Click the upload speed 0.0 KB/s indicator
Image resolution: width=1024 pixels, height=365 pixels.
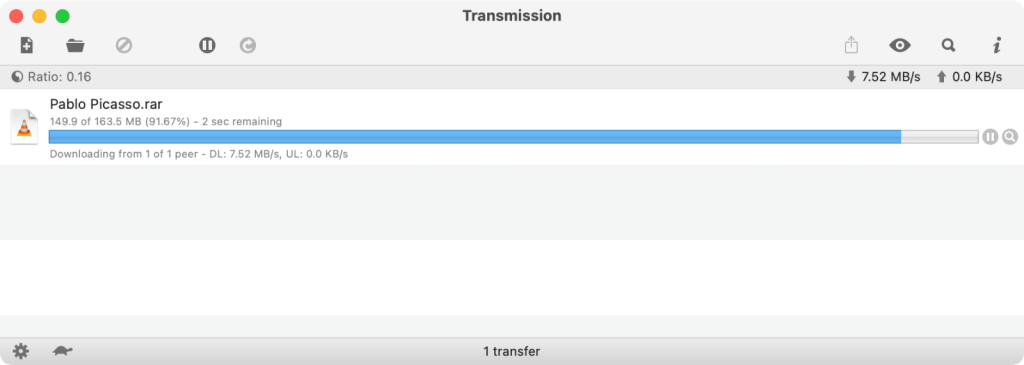click(x=969, y=77)
